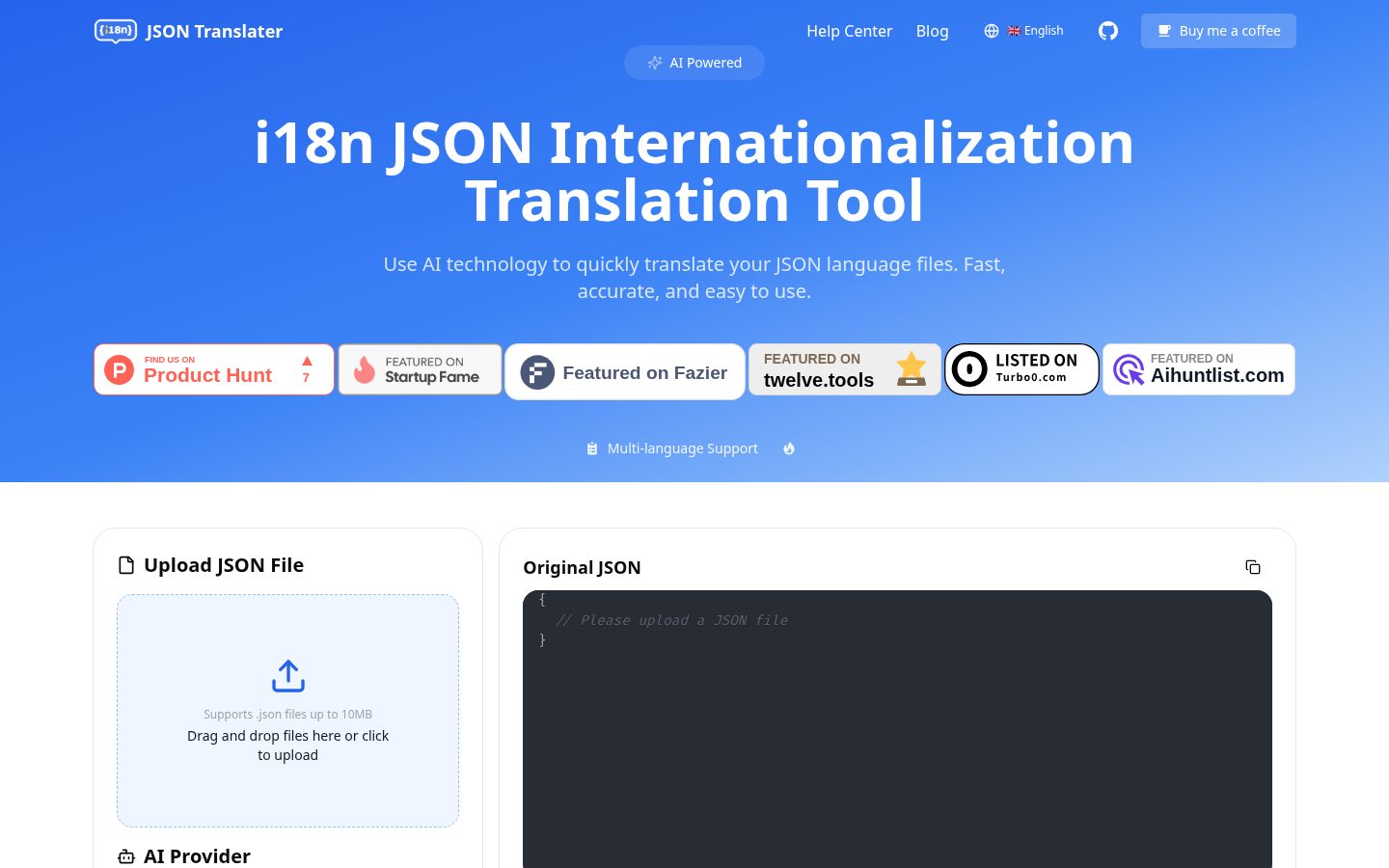Click the Supports .json files up to 10MB note

tap(287, 715)
